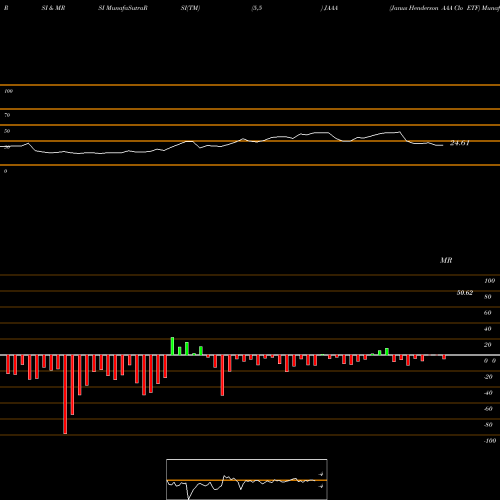
Task: Click the tallest green histogram bar
Action: point(172,346)
